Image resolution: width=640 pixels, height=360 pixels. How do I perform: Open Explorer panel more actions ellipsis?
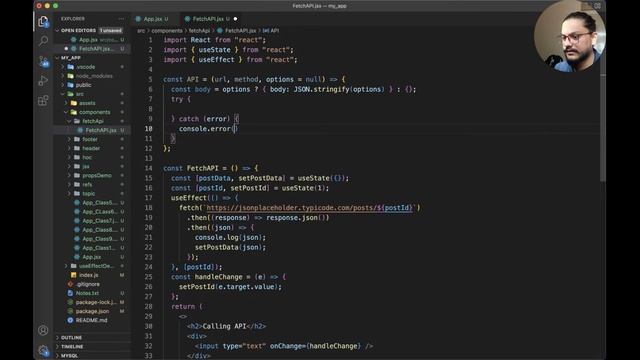pyautogui.click(x=121, y=19)
